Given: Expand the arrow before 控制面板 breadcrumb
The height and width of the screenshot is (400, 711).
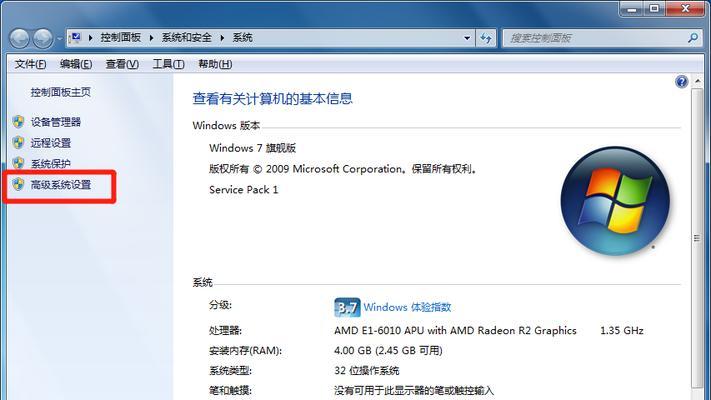Looking at the screenshot, I should [91, 38].
